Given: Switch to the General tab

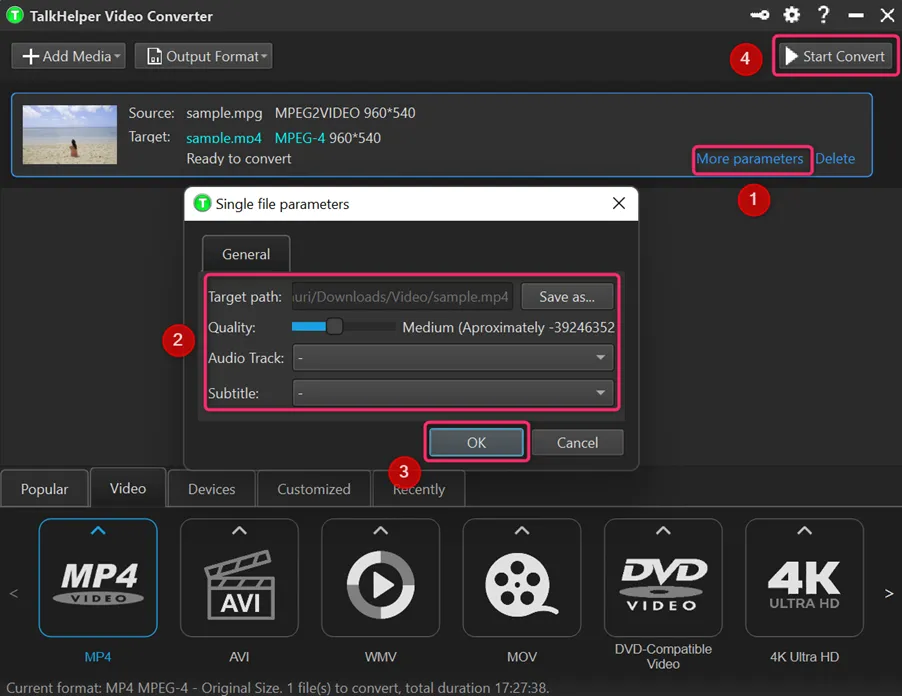Looking at the screenshot, I should pos(246,254).
